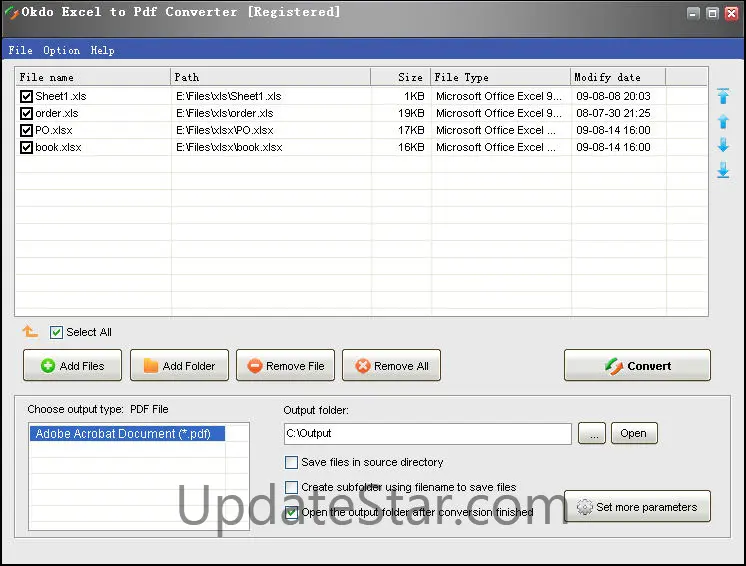This screenshot has width=746, height=566.
Task: Click the move-to-bottom arrow icon
Action: 723,170
